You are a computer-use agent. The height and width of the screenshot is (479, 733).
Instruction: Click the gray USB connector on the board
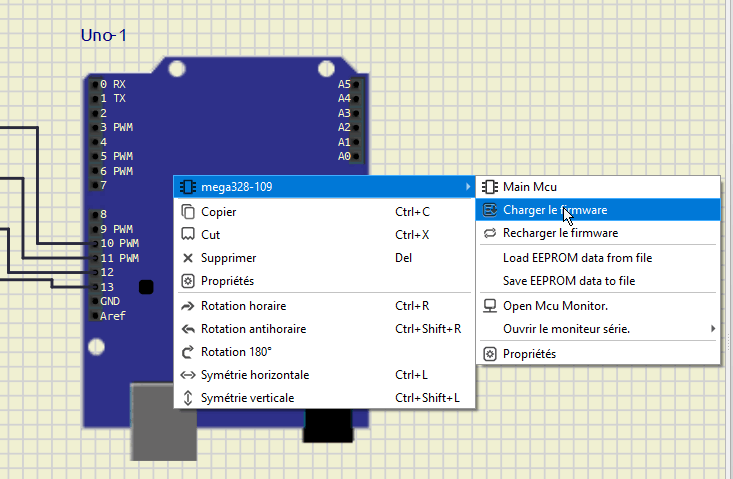[x=163, y=422]
